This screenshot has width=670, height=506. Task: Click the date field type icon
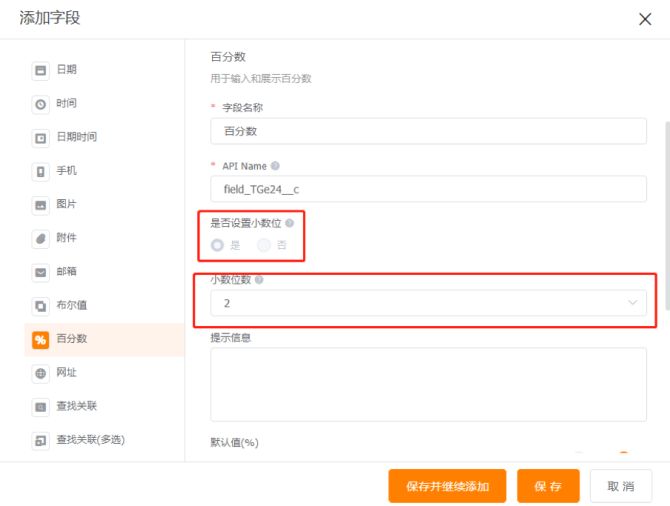(x=41, y=70)
